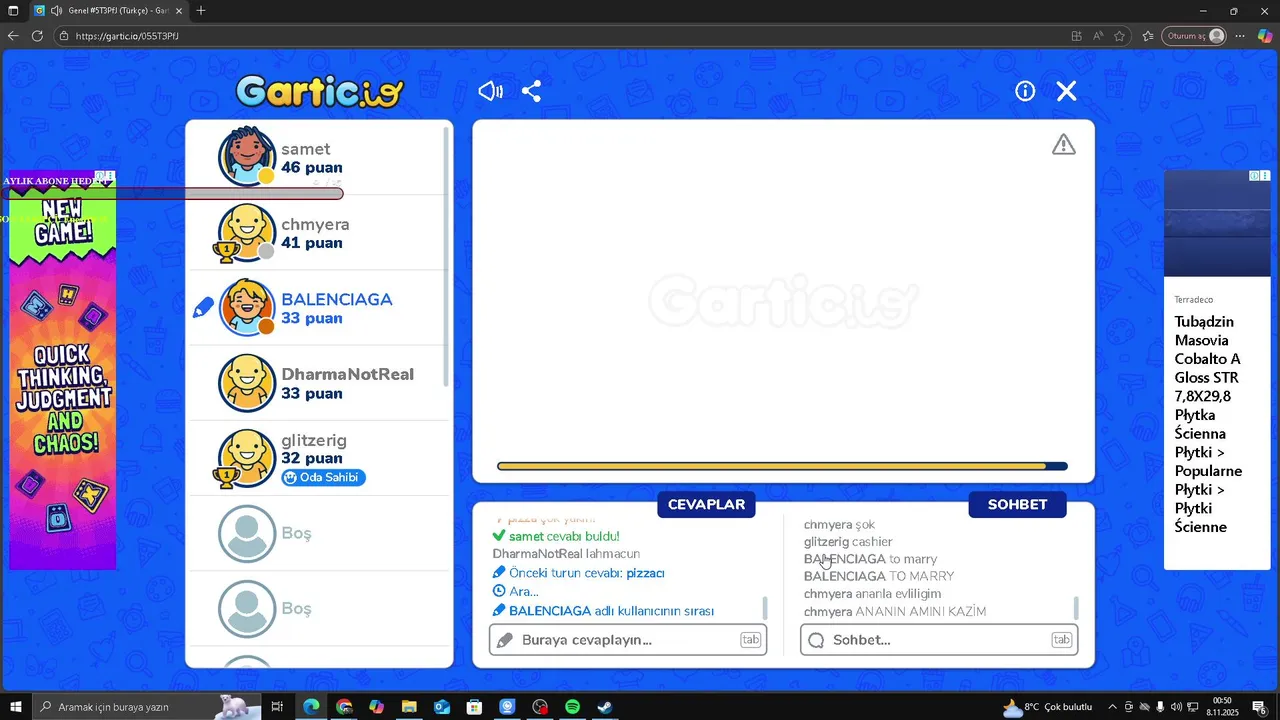The height and width of the screenshot is (720, 1280).
Task: Open a new browser tab
Action: point(201,11)
